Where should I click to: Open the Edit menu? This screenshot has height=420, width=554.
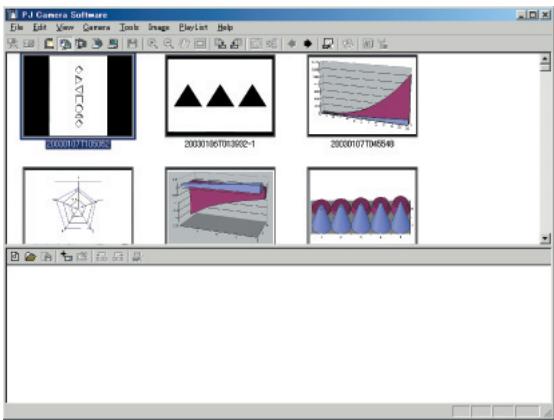tap(40, 27)
